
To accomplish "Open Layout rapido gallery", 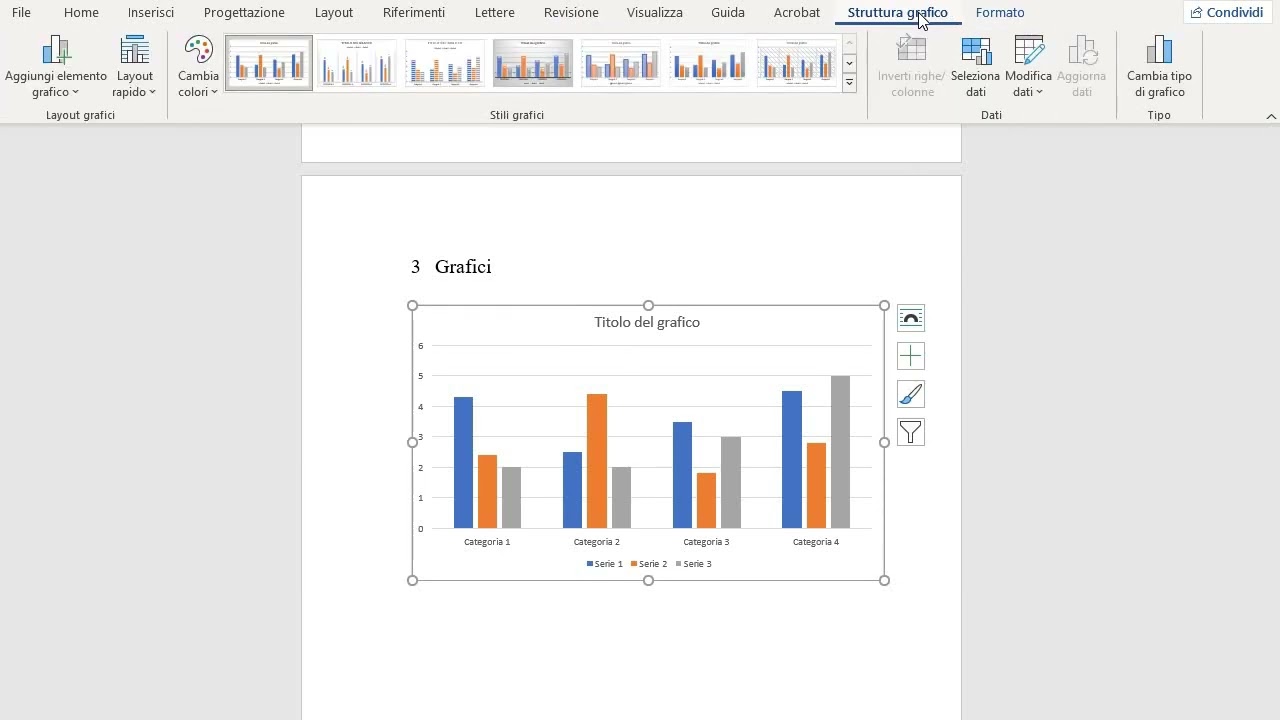I will click(x=134, y=67).
